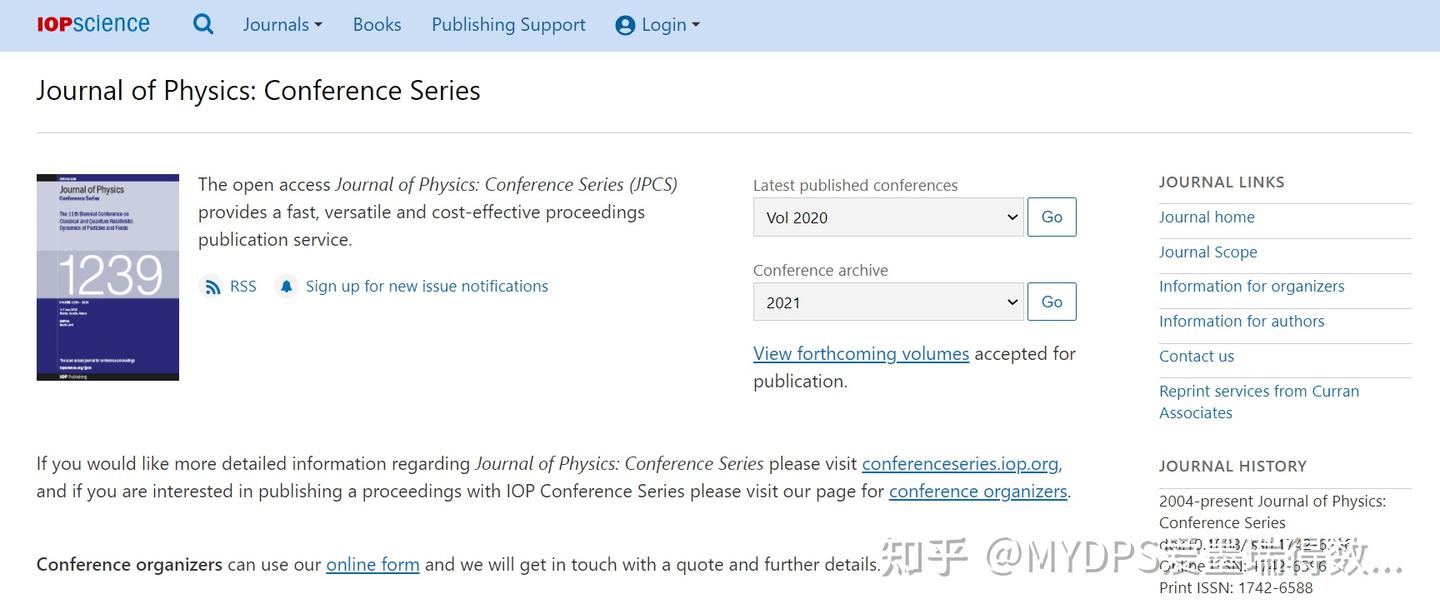
Task: Open the search magnifier icon
Action: (x=203, y=23)
